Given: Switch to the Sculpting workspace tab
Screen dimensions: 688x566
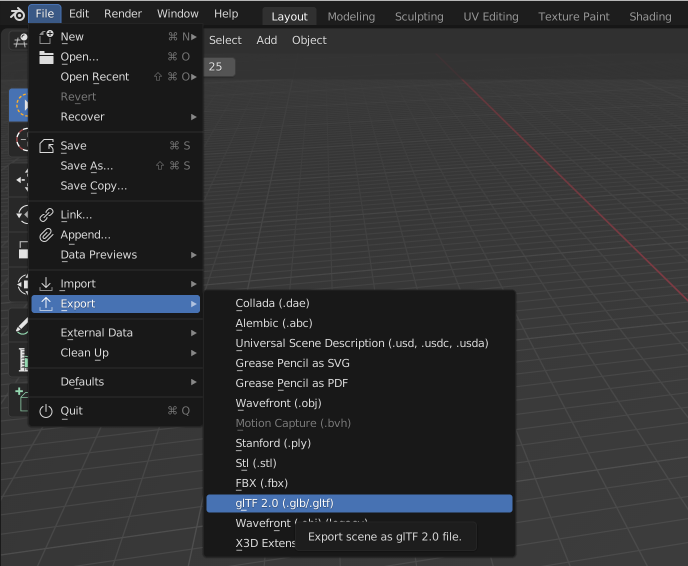Looking at the screenshot, I should pos(419,16).
